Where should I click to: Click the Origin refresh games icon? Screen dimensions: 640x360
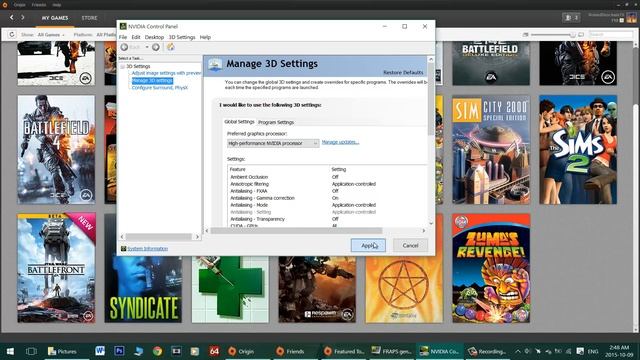[11, 35]
